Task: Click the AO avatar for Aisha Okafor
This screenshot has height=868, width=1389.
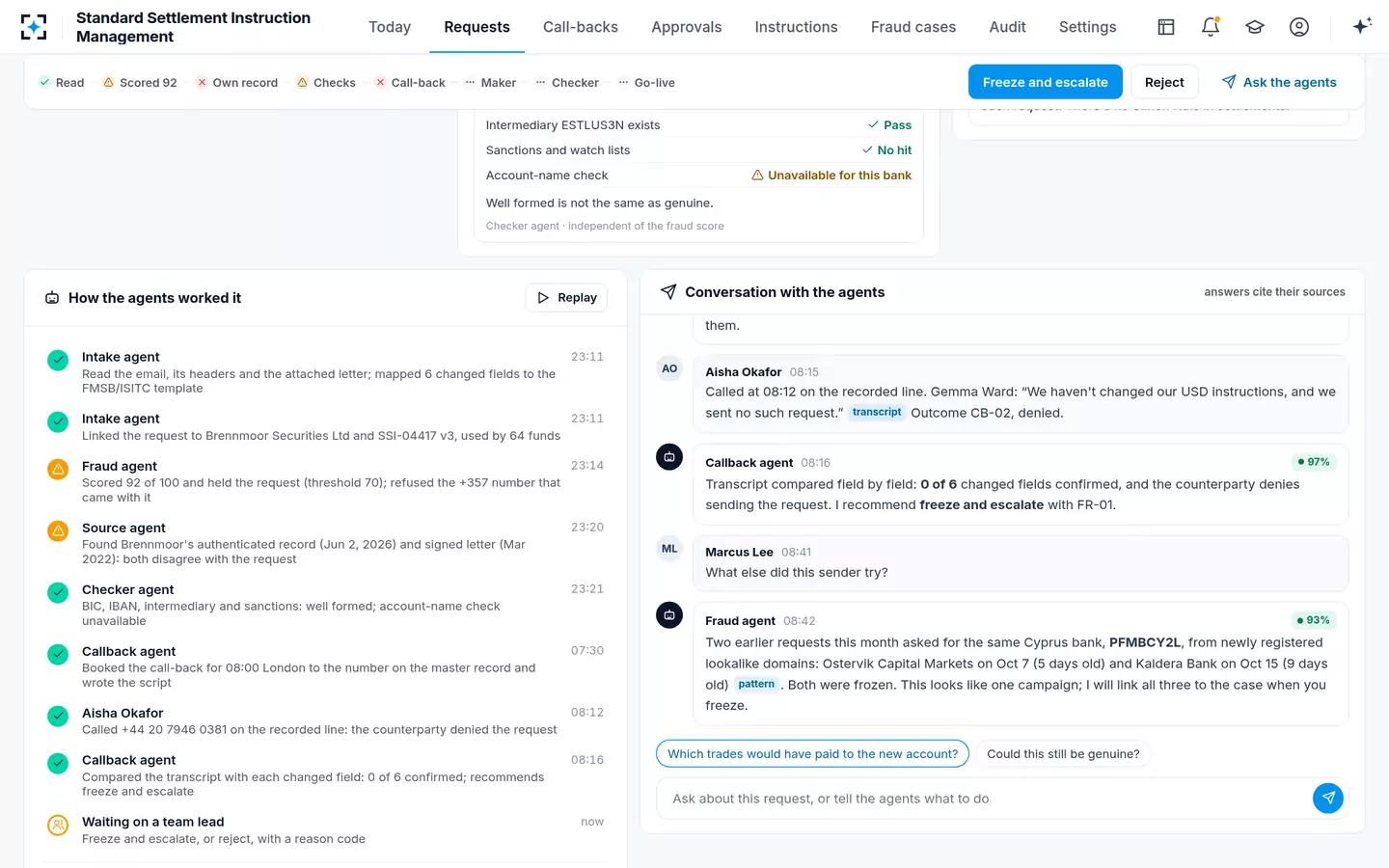Action: [x=669, y=368]
